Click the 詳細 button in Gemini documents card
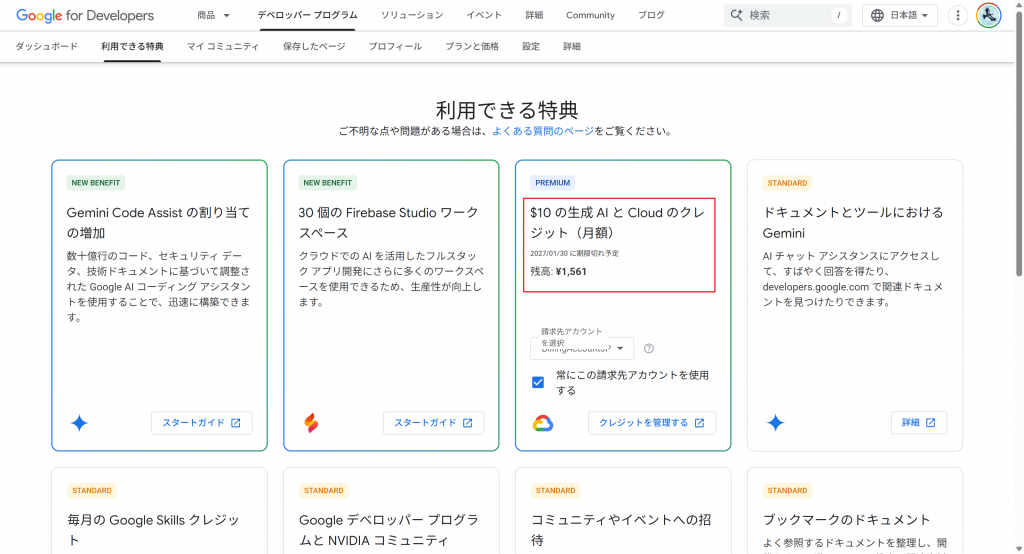Viewport: 1024px width, 554px height. tap(918, 423)
